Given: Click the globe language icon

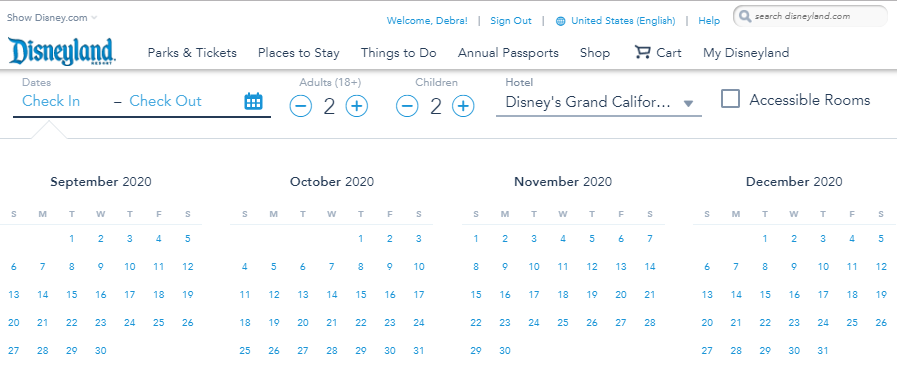Looking at the screenshot, I should click(561, 21).
